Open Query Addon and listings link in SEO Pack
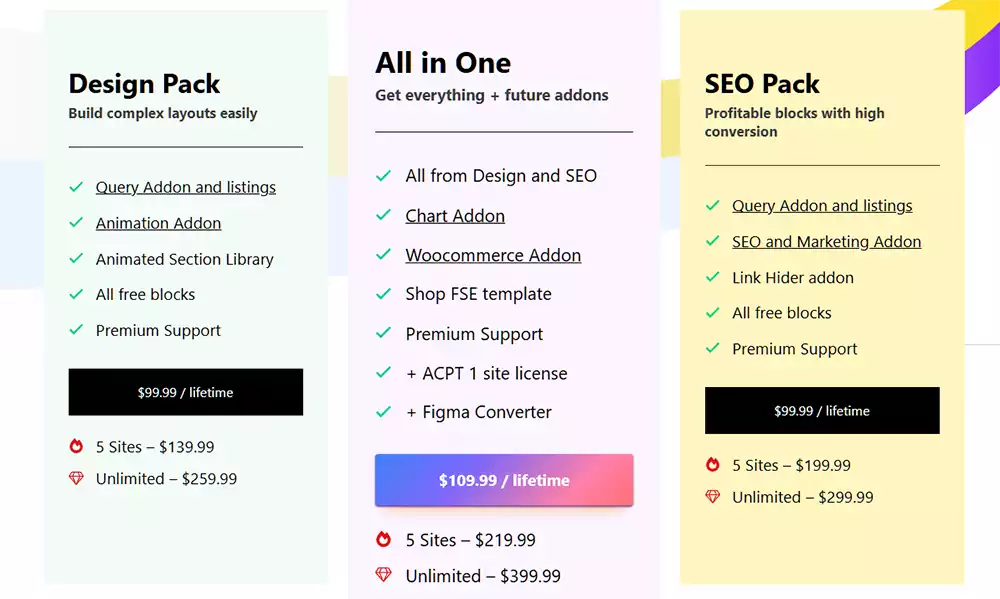The height and width of the screenshot is (599, 1000). [822, 206]
